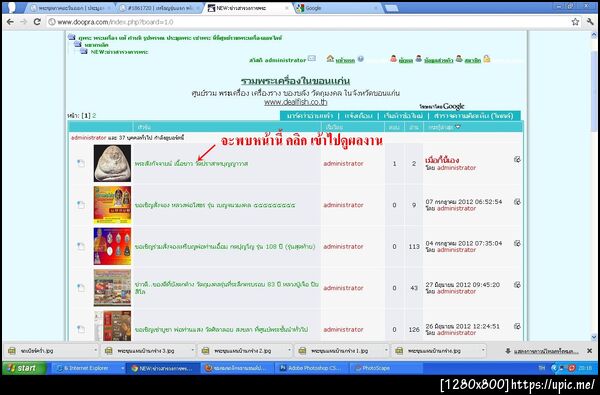Click last-post icon for 04 2012 07:35:04 row
600x395 pixels.
(x=517, y=243)
